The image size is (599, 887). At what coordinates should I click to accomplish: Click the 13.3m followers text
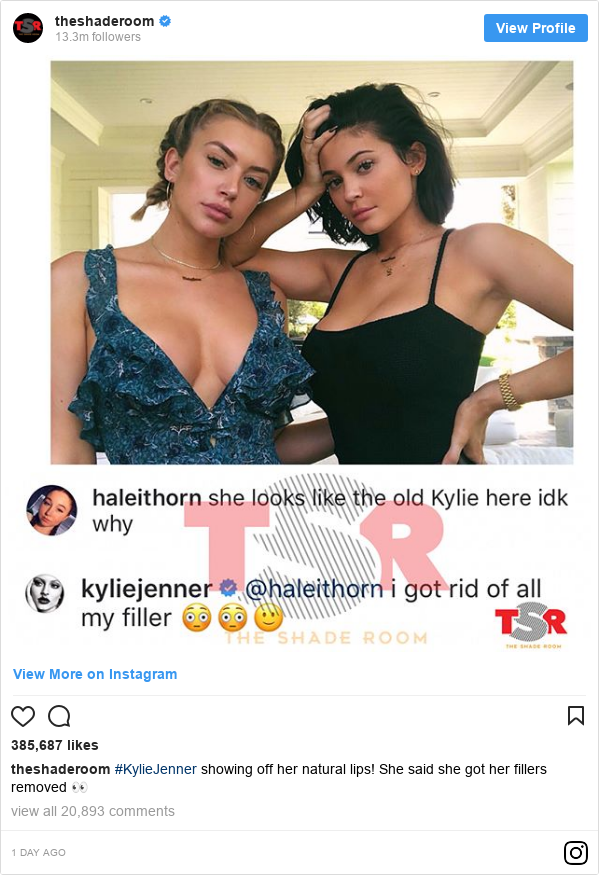[98, 37]
